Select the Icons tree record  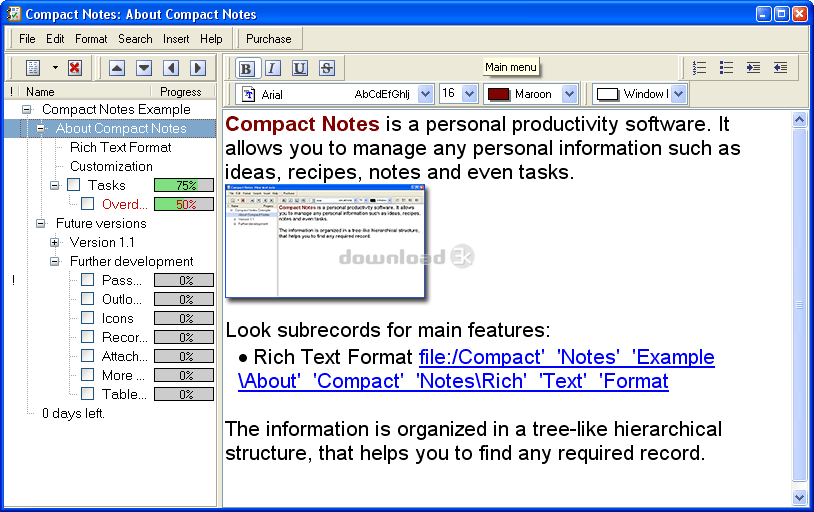118,318
